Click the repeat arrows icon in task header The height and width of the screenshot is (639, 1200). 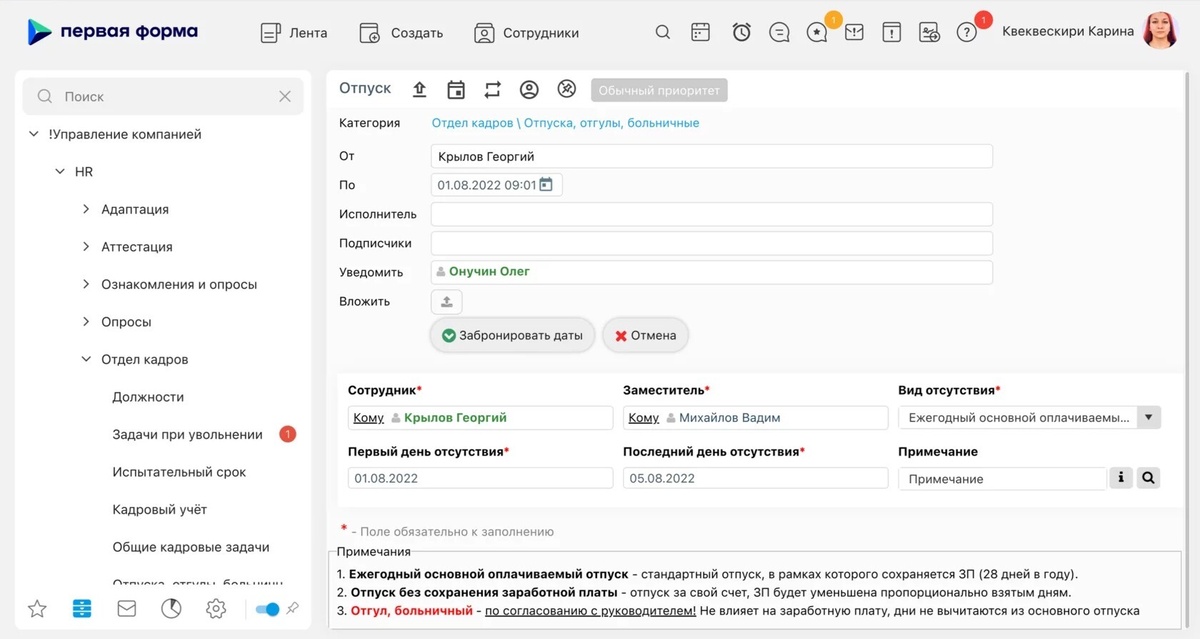point(492,89)
